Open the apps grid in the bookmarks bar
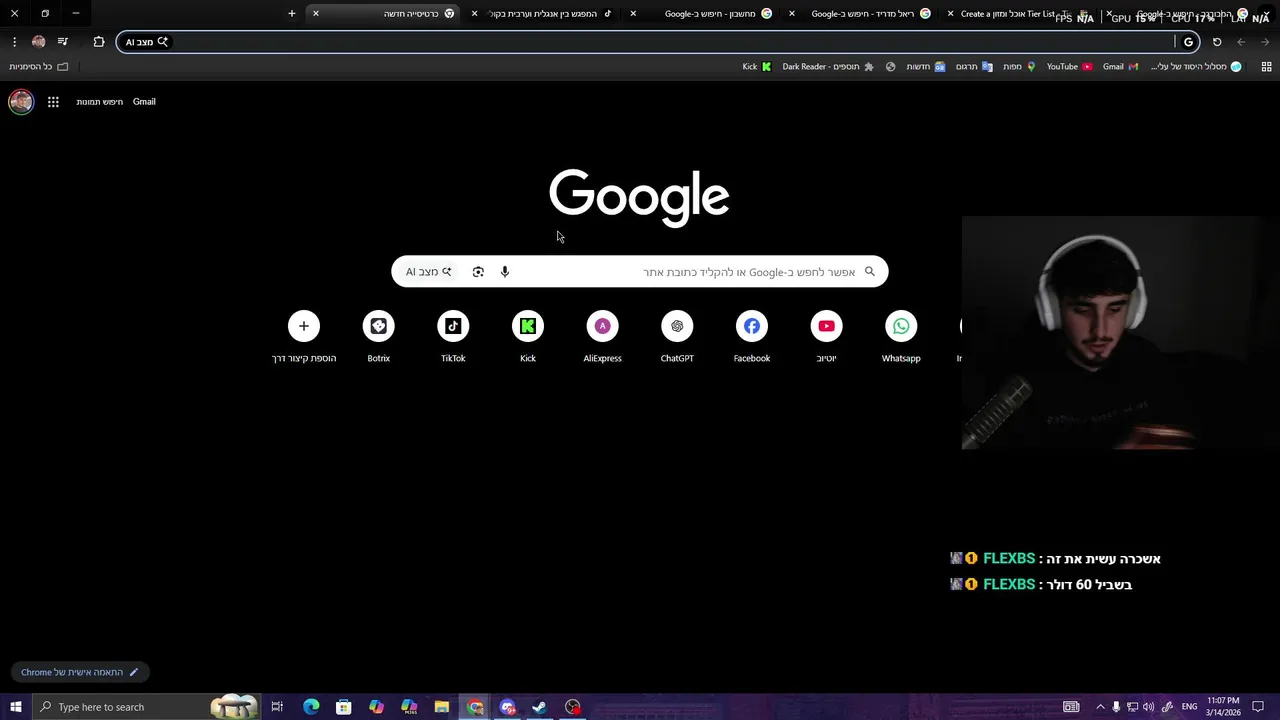Viewport: 1280px width, 720px height. (1266, 67)
